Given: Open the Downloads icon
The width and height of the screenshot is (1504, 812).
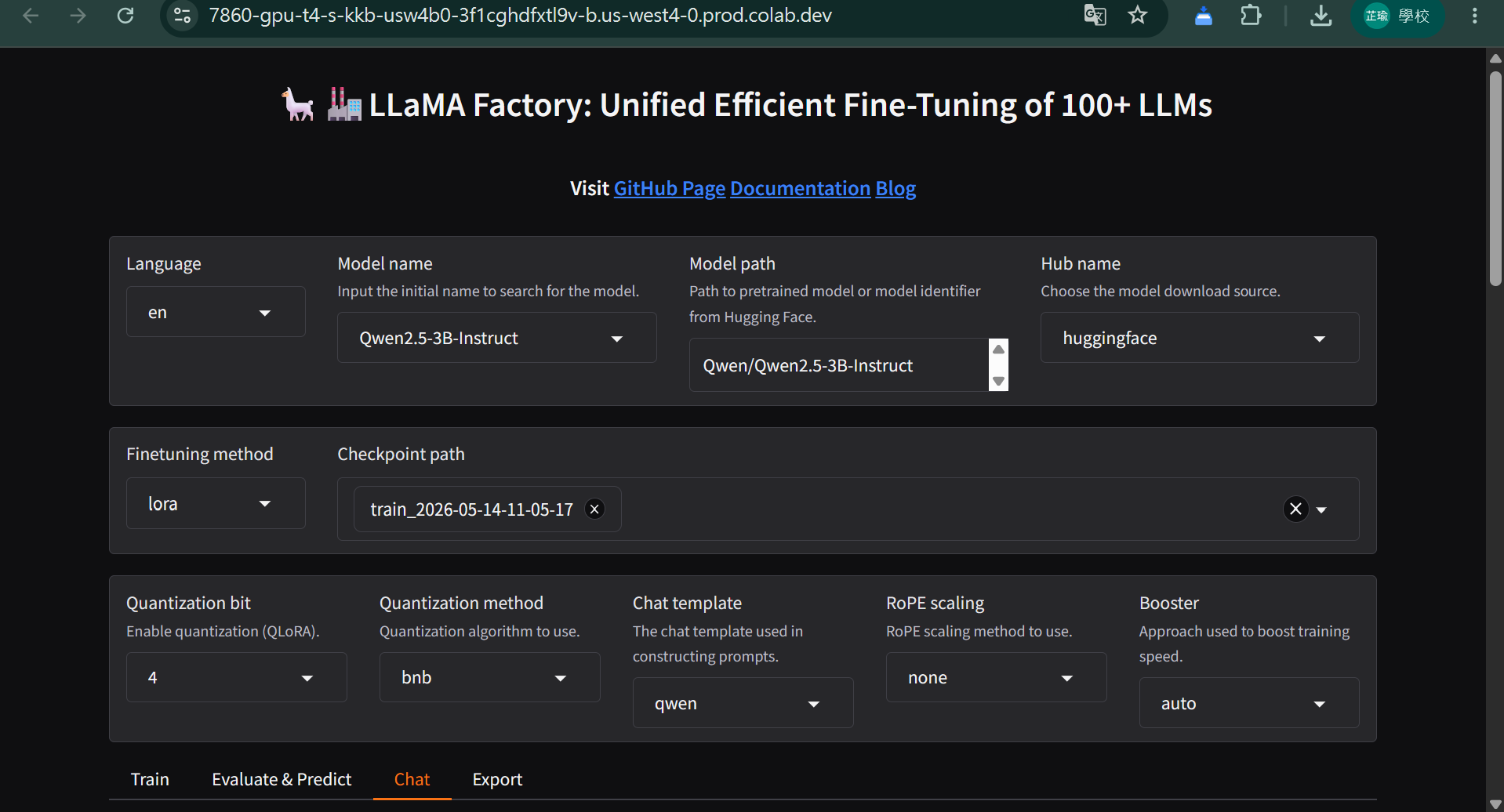Looking at the screenshot, I should pos(1321,16).
